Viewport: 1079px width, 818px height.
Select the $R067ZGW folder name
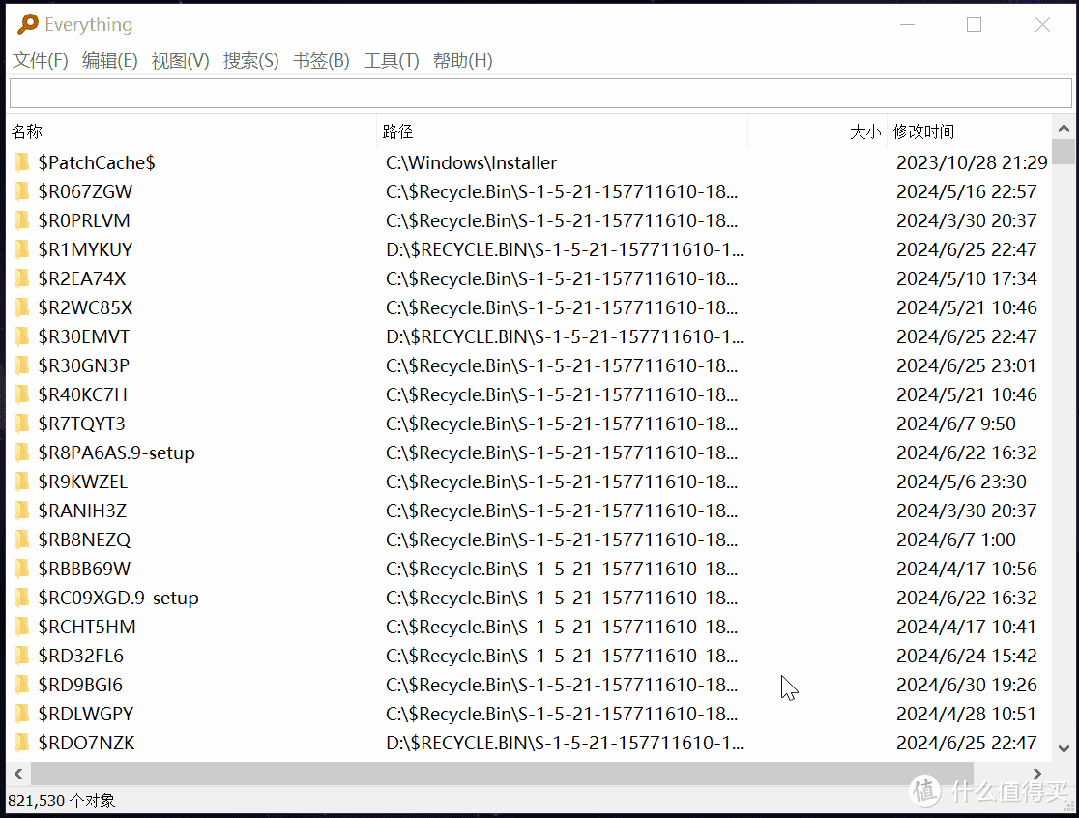[x=85, y=191]
